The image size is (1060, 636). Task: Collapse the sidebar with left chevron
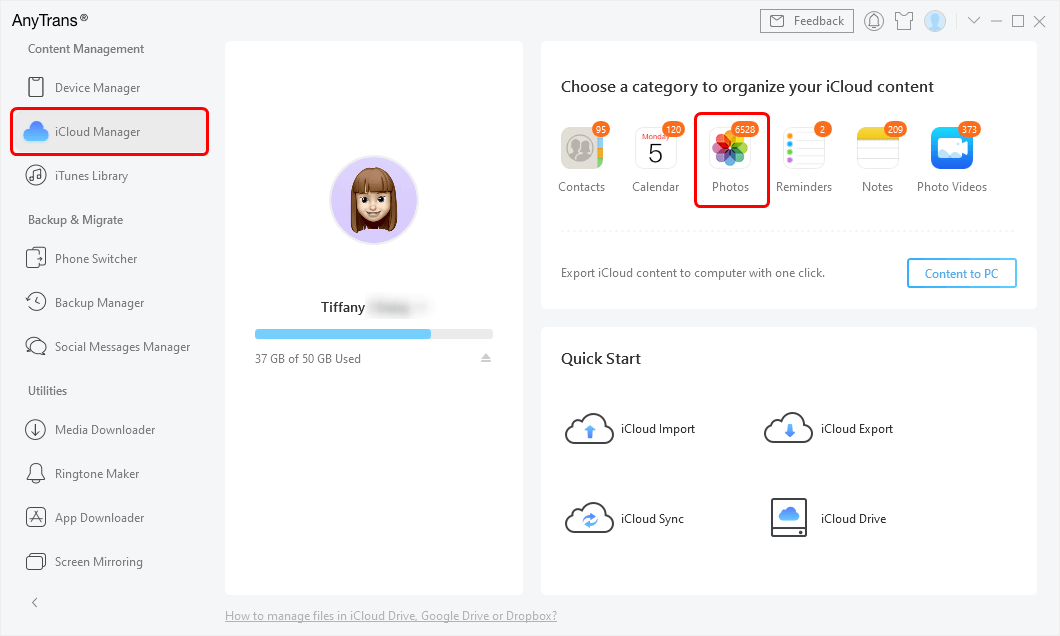(x=34, y=602)
